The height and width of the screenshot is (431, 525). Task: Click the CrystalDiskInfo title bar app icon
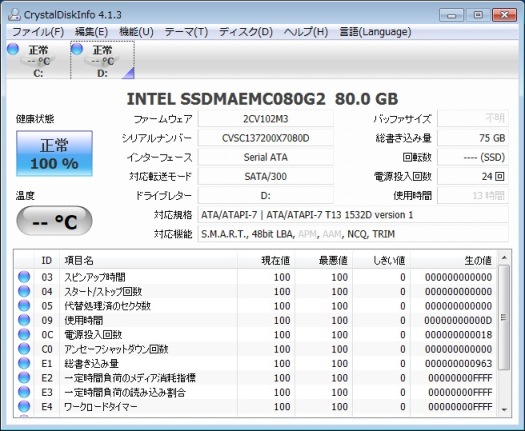click(14, 14)
